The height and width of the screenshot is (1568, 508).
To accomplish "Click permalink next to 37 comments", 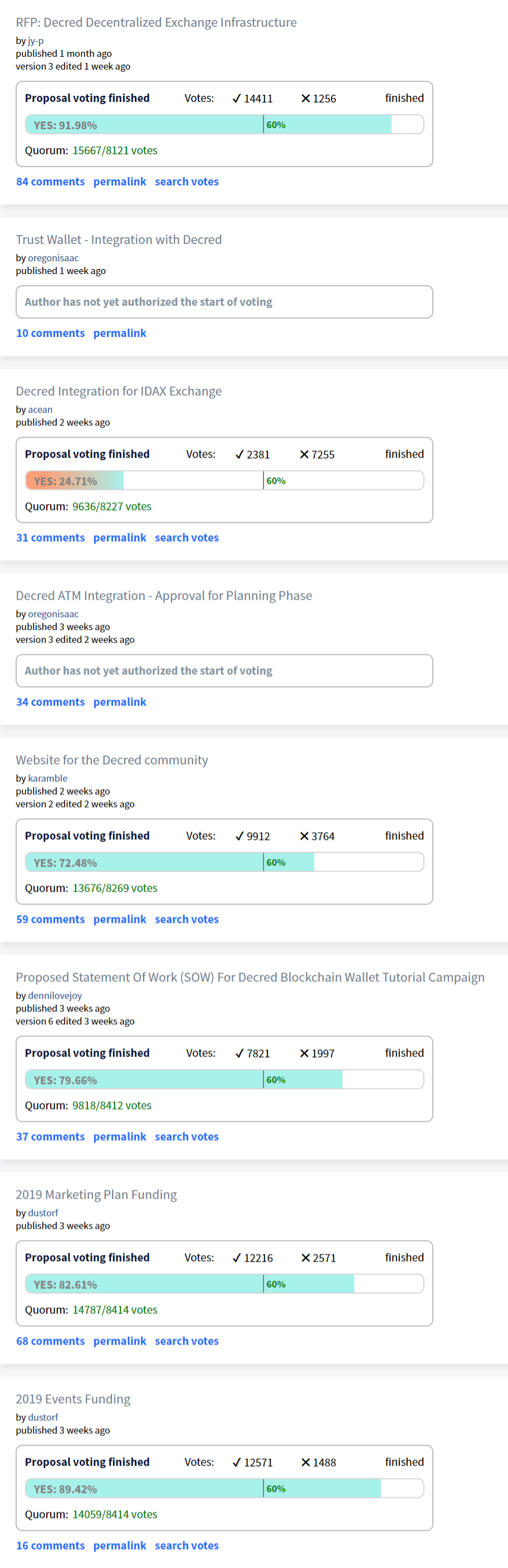I will pos(120,1136).
